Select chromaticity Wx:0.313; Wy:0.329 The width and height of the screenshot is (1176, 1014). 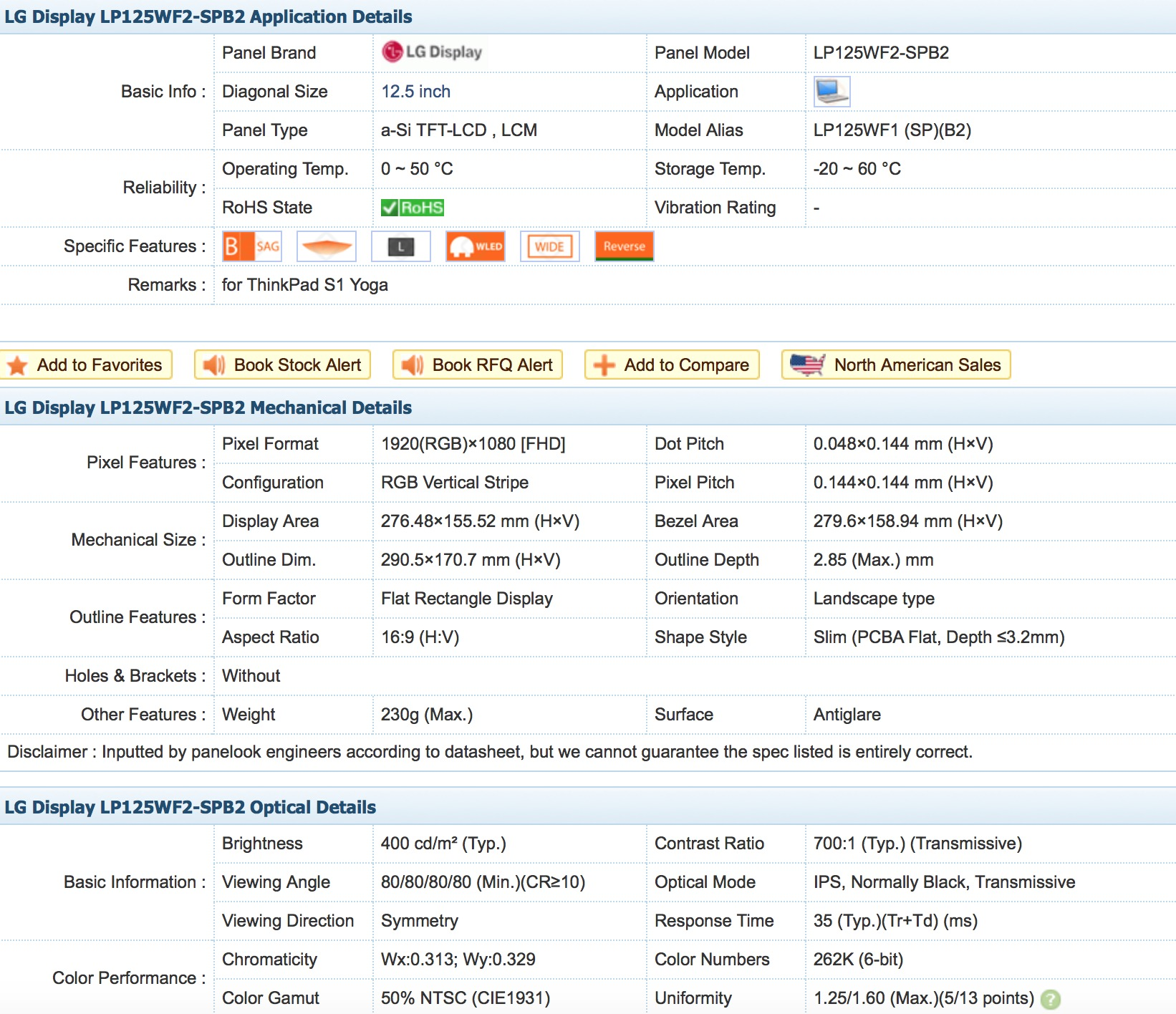pyautogui.click(x=458, y=960)
